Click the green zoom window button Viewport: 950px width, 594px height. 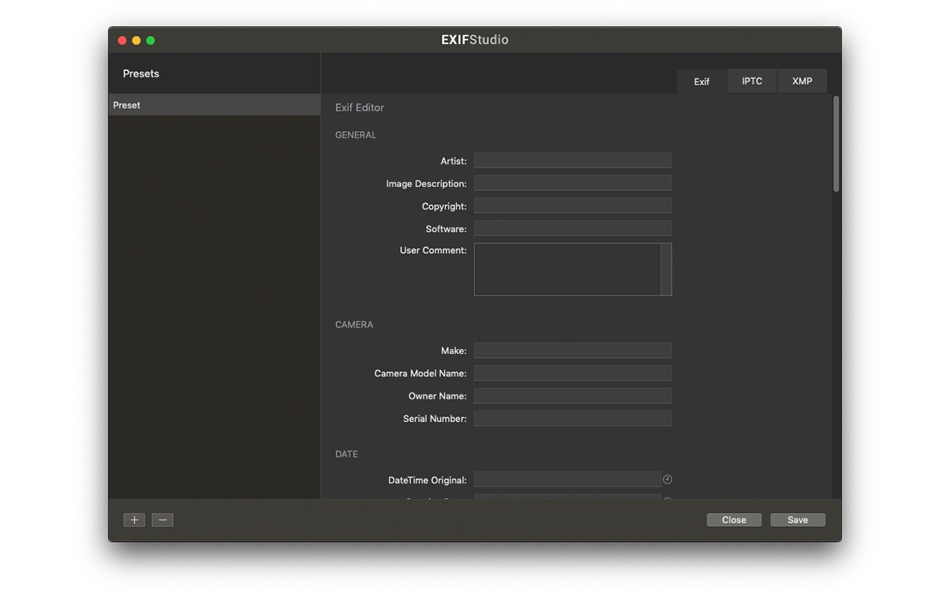(x=151, y=40)
